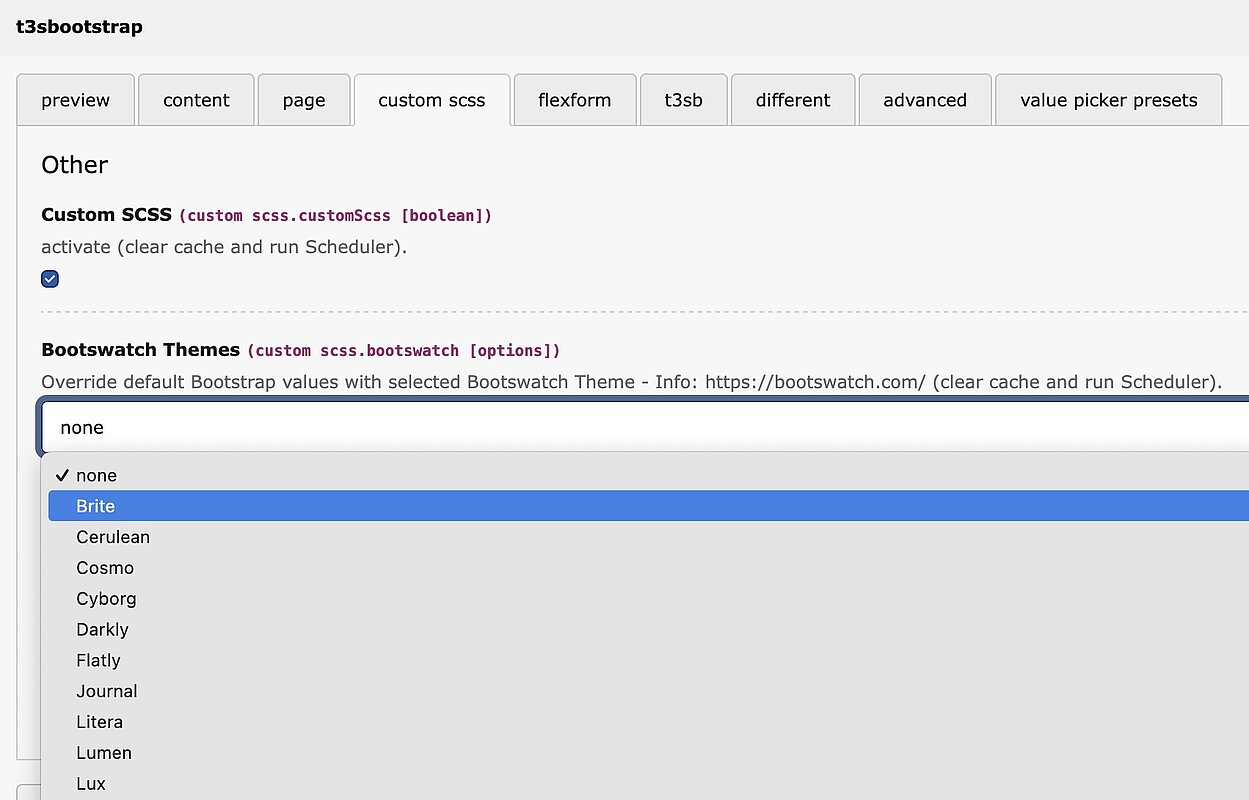Viewport: 1249px width, 800px height.
Task: Pick the Flatly theme option
Action: (98, 661)
